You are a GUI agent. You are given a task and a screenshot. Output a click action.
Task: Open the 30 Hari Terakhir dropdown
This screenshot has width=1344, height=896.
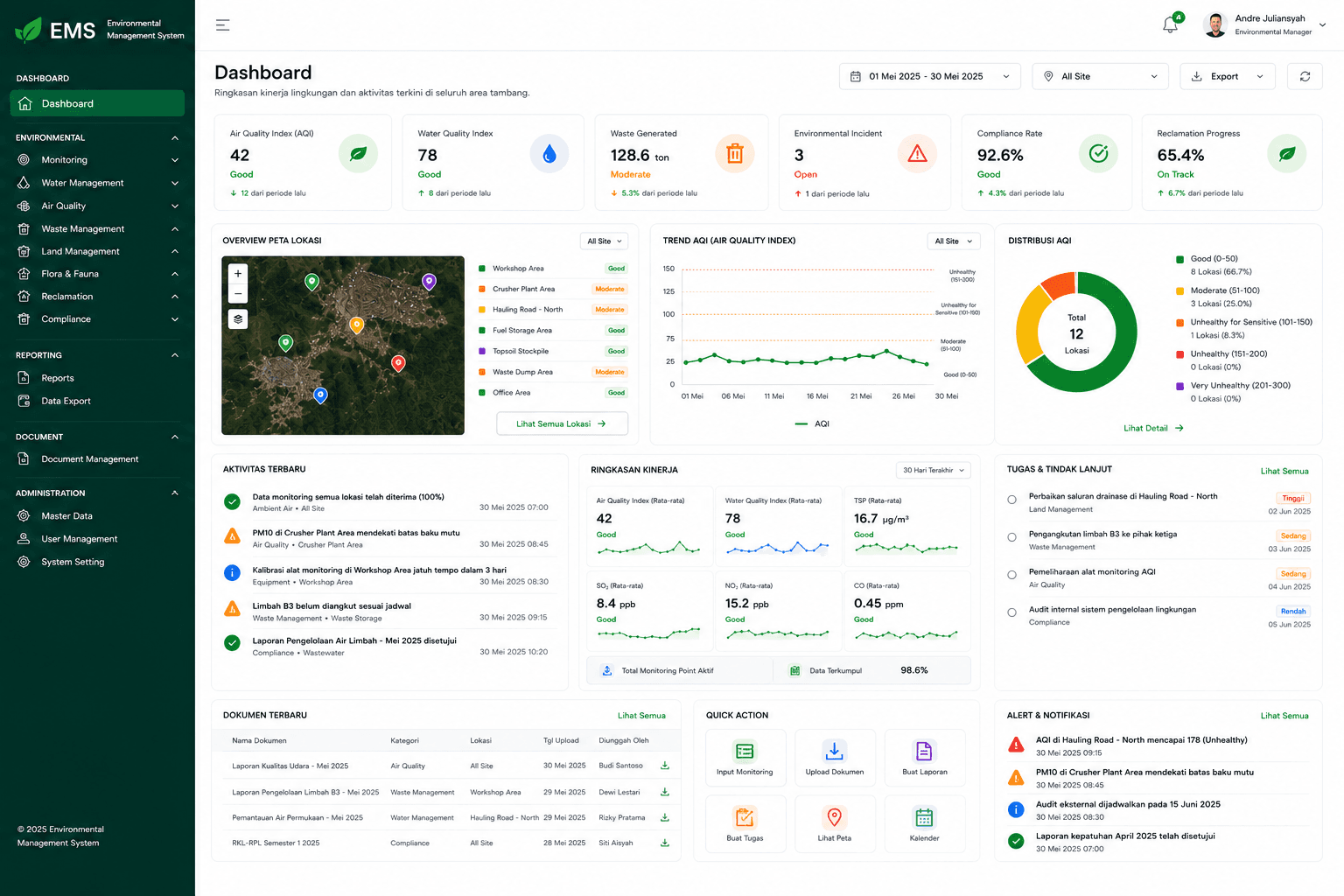[934, 470]
